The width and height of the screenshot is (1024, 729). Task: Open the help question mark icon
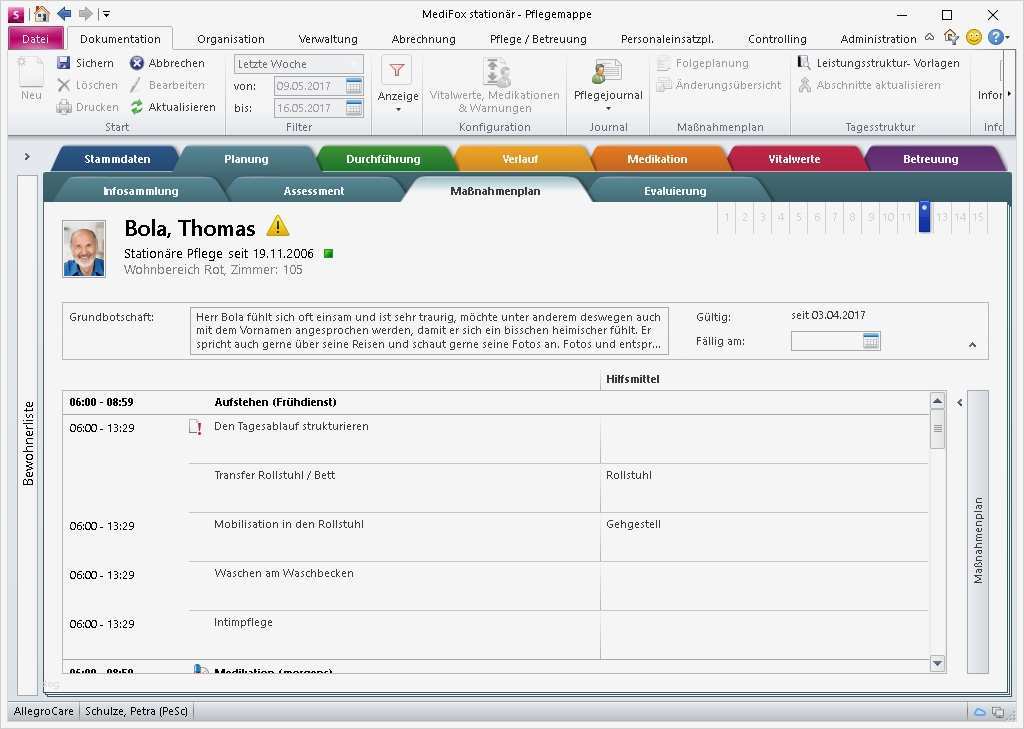click(x=995, y=38)
